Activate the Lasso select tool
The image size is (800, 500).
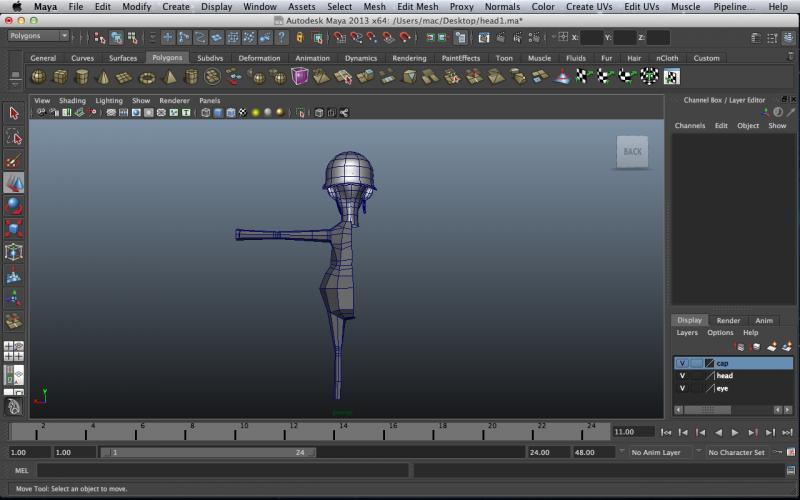(x=14, y=136)
